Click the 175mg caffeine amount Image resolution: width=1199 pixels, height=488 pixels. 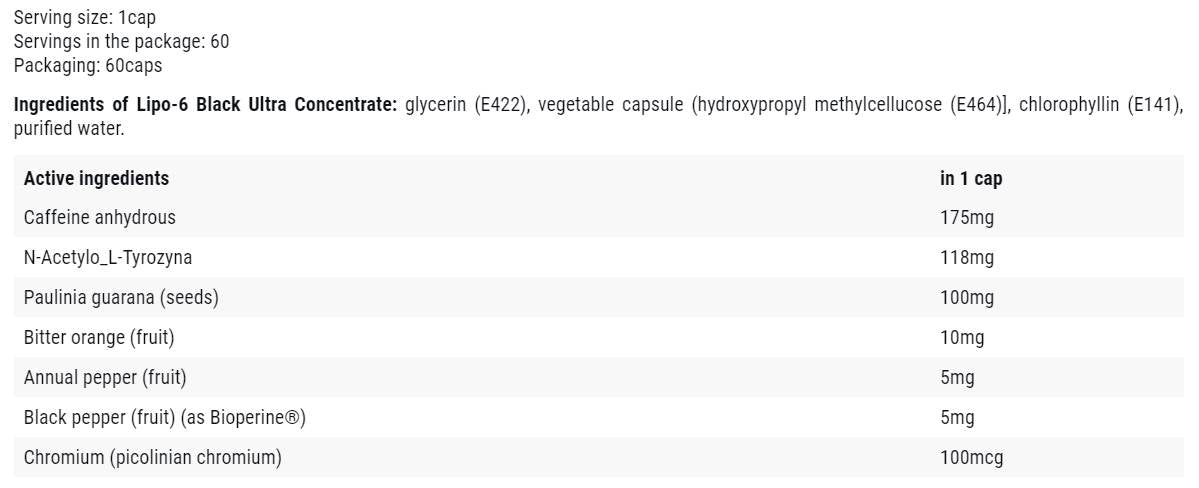point(967,218)
